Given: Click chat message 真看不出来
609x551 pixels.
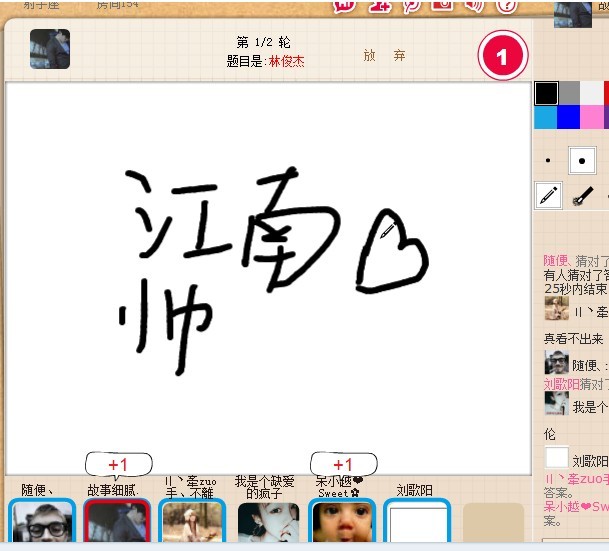Looking at the screenshot, I should 573,339.
